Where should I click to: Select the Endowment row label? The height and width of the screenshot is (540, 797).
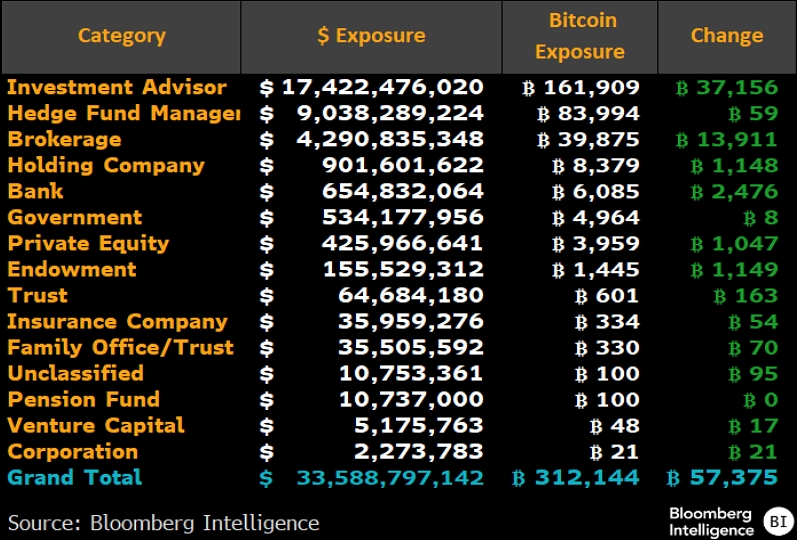pyautogui.click(x=72, y=269)
